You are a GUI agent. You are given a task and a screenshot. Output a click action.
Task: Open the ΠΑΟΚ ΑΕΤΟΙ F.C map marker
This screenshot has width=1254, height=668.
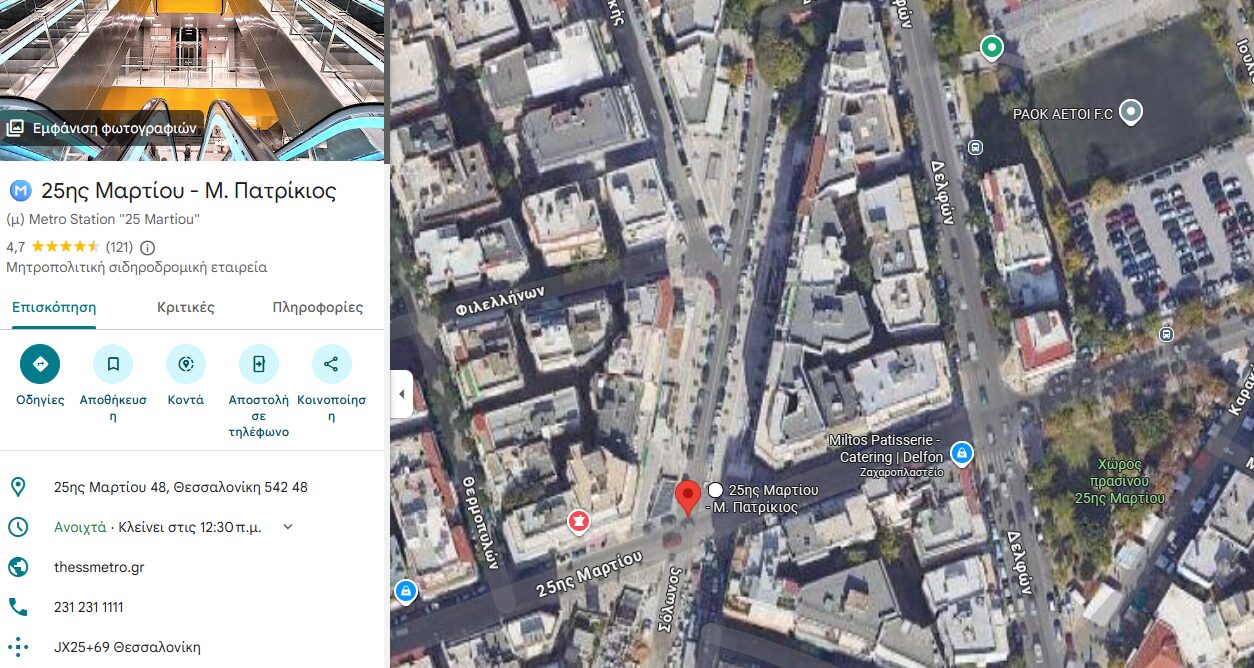pyautogui.click(x=1131, y=112)
